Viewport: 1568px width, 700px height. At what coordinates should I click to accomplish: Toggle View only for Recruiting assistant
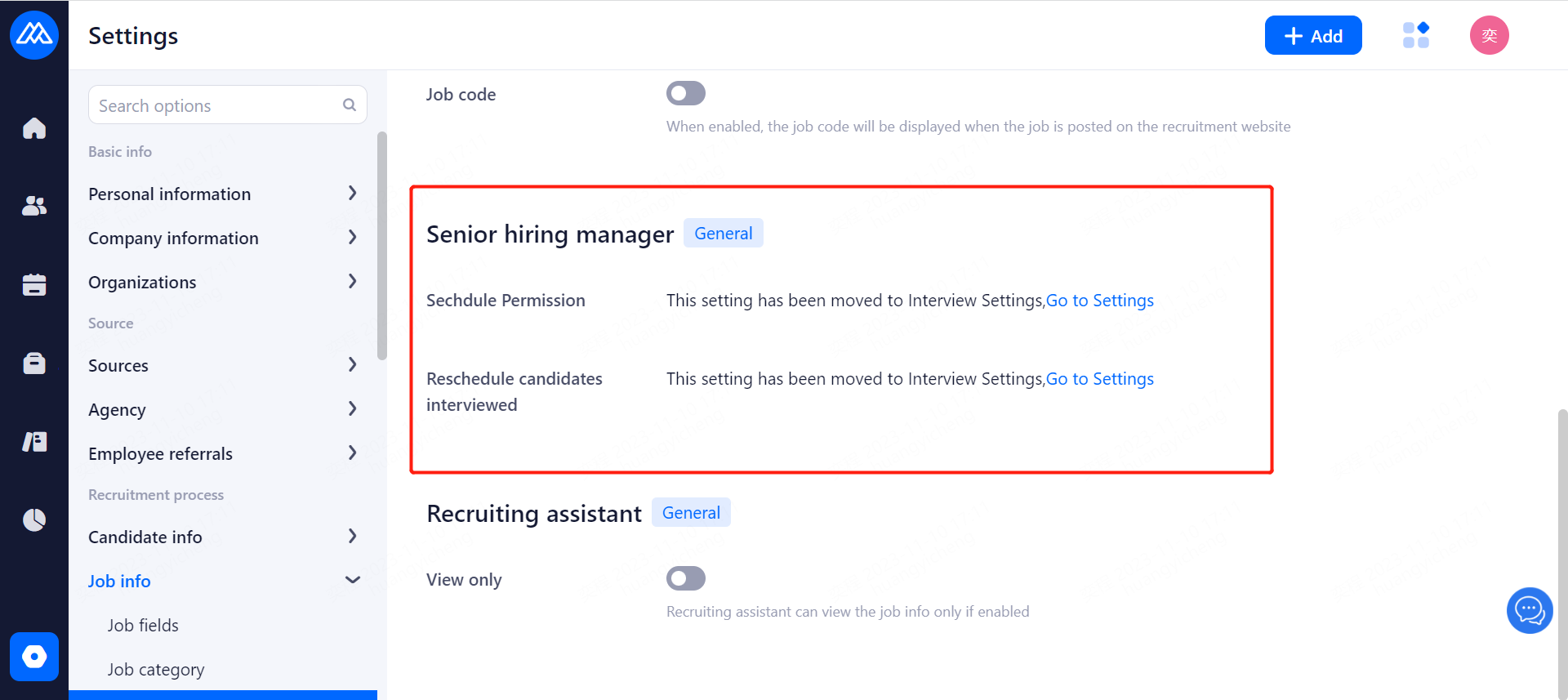coord(685,578)
